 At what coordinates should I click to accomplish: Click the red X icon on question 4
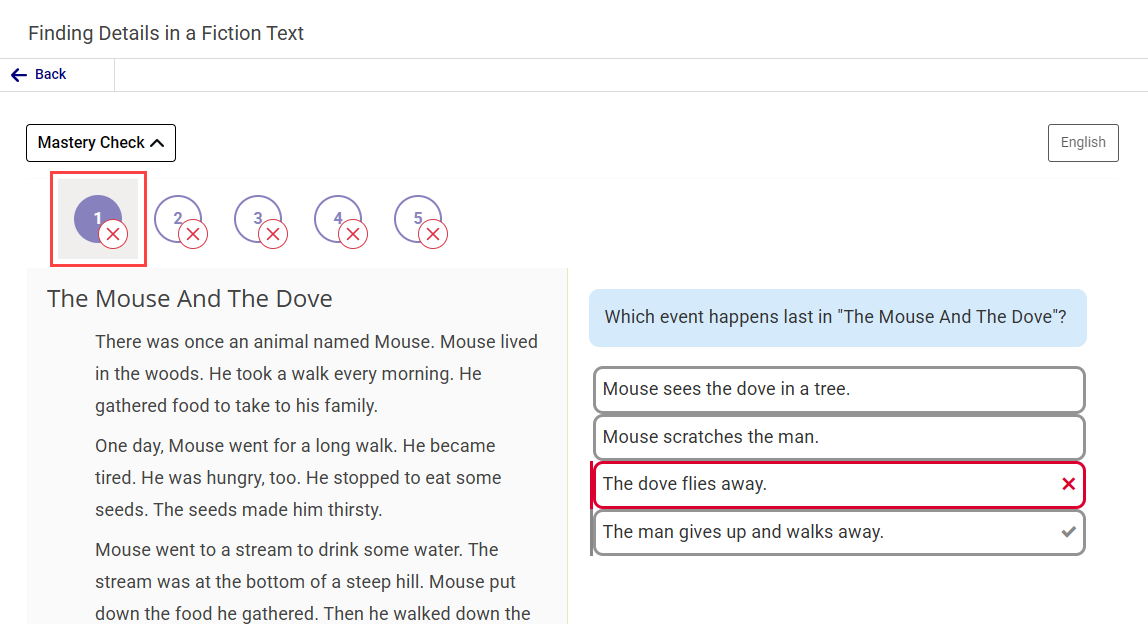tap(352, 234)
